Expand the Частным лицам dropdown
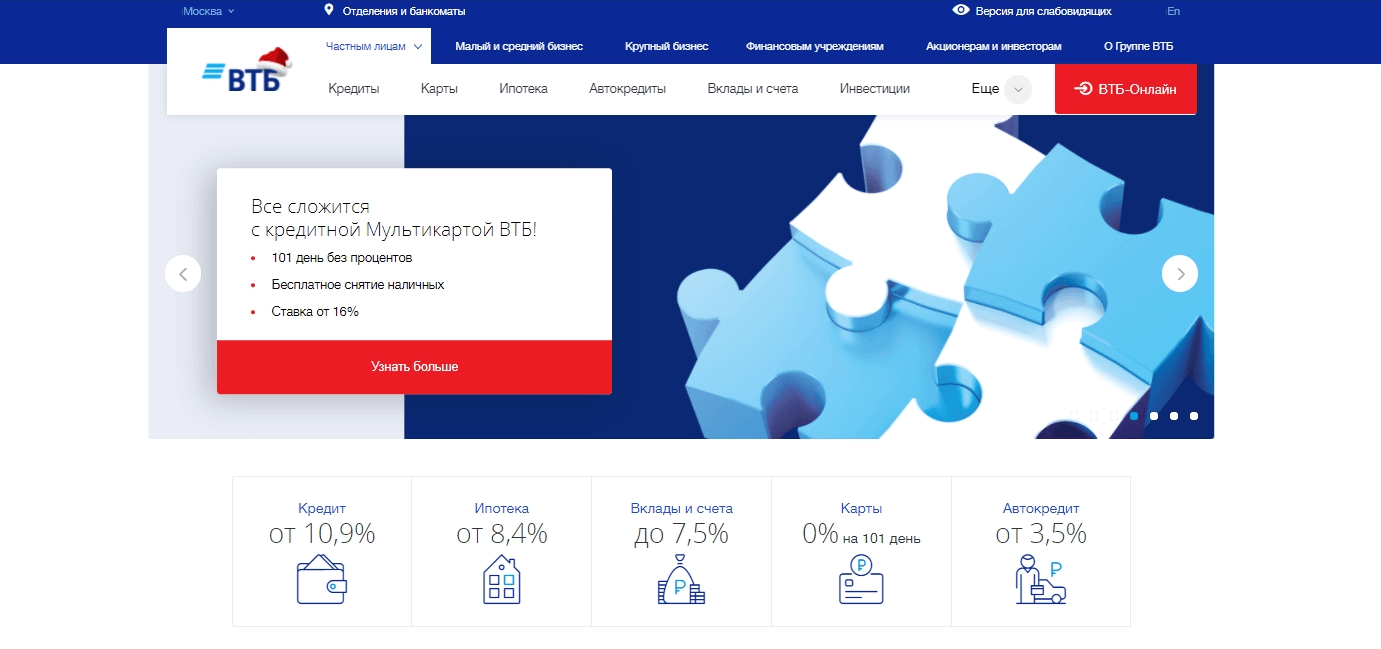1381x649 pixels. pos(374,45)
